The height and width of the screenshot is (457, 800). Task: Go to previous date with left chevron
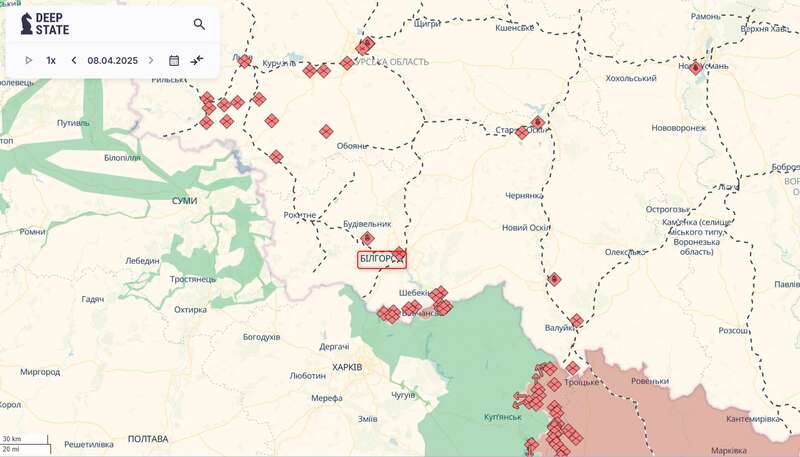tap(73, 60)
